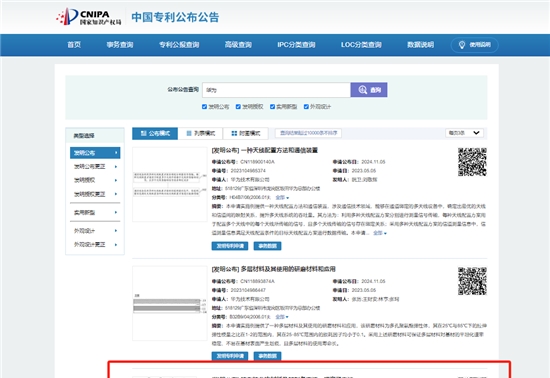Click 事务数据 button under multilayer material patent
Image resolution: width=550 pixels, height=378 pixels.
point(267,356)
